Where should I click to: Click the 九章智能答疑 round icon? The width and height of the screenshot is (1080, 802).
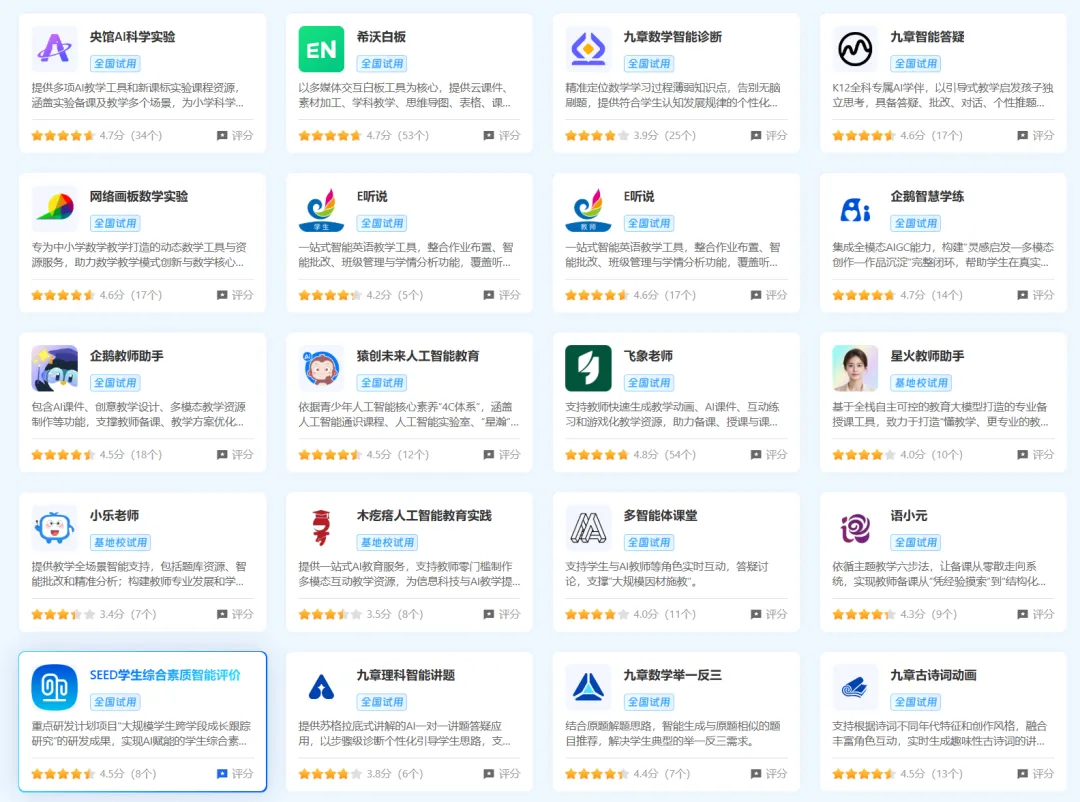coord(855,49)
